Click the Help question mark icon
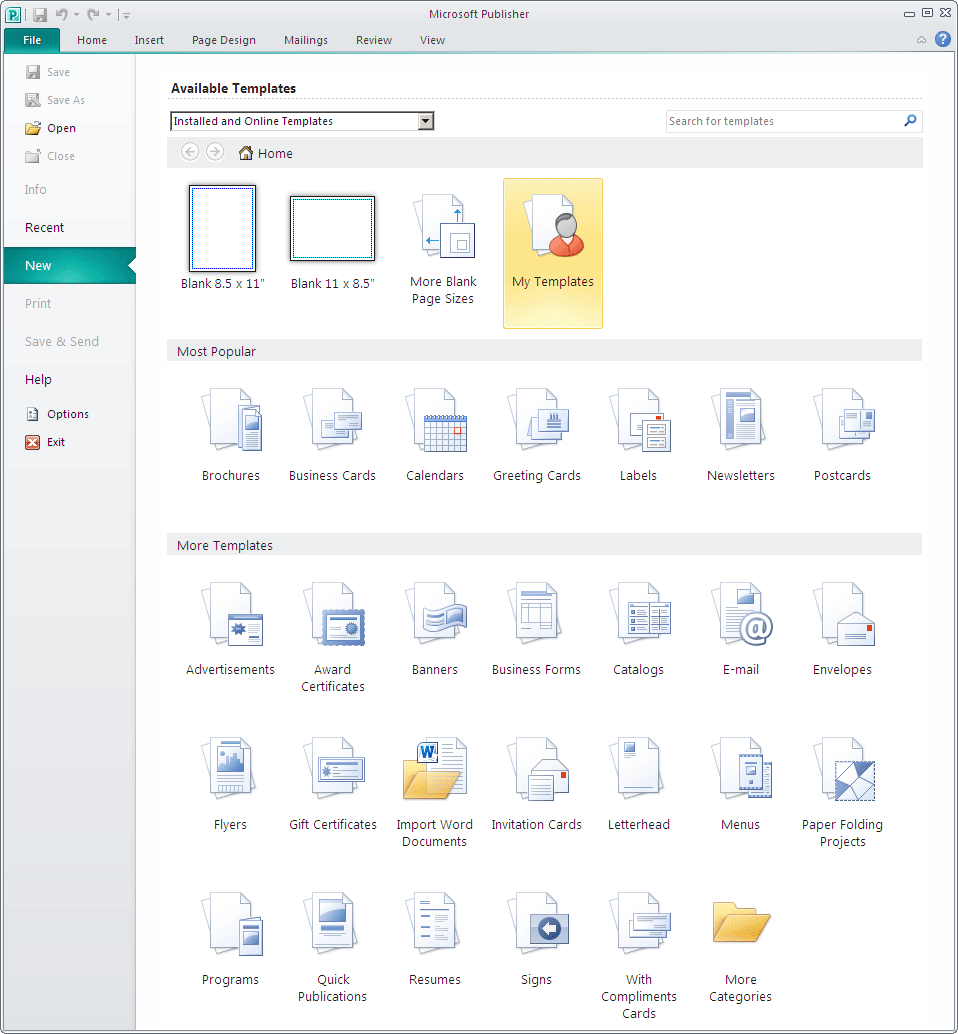The width and height of the screenshot is (958, 1034). coord(943,40)
